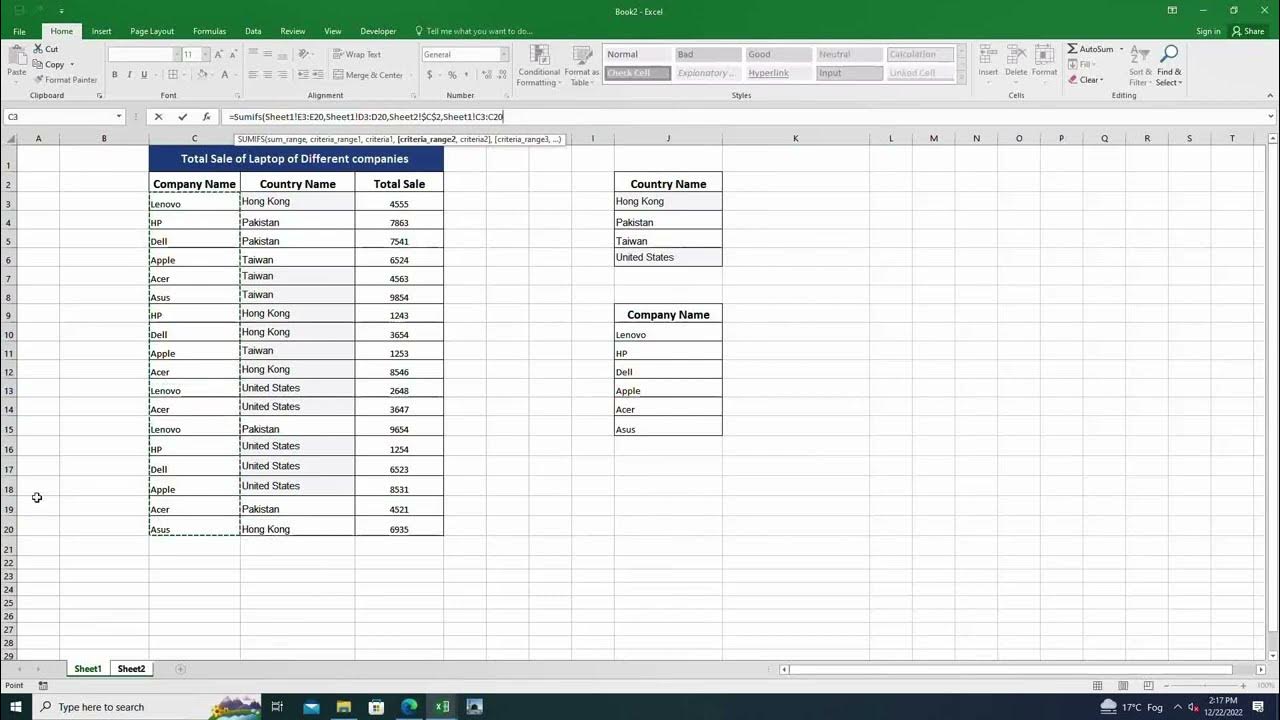Open the Font Color A

click(x=224, y=75)
